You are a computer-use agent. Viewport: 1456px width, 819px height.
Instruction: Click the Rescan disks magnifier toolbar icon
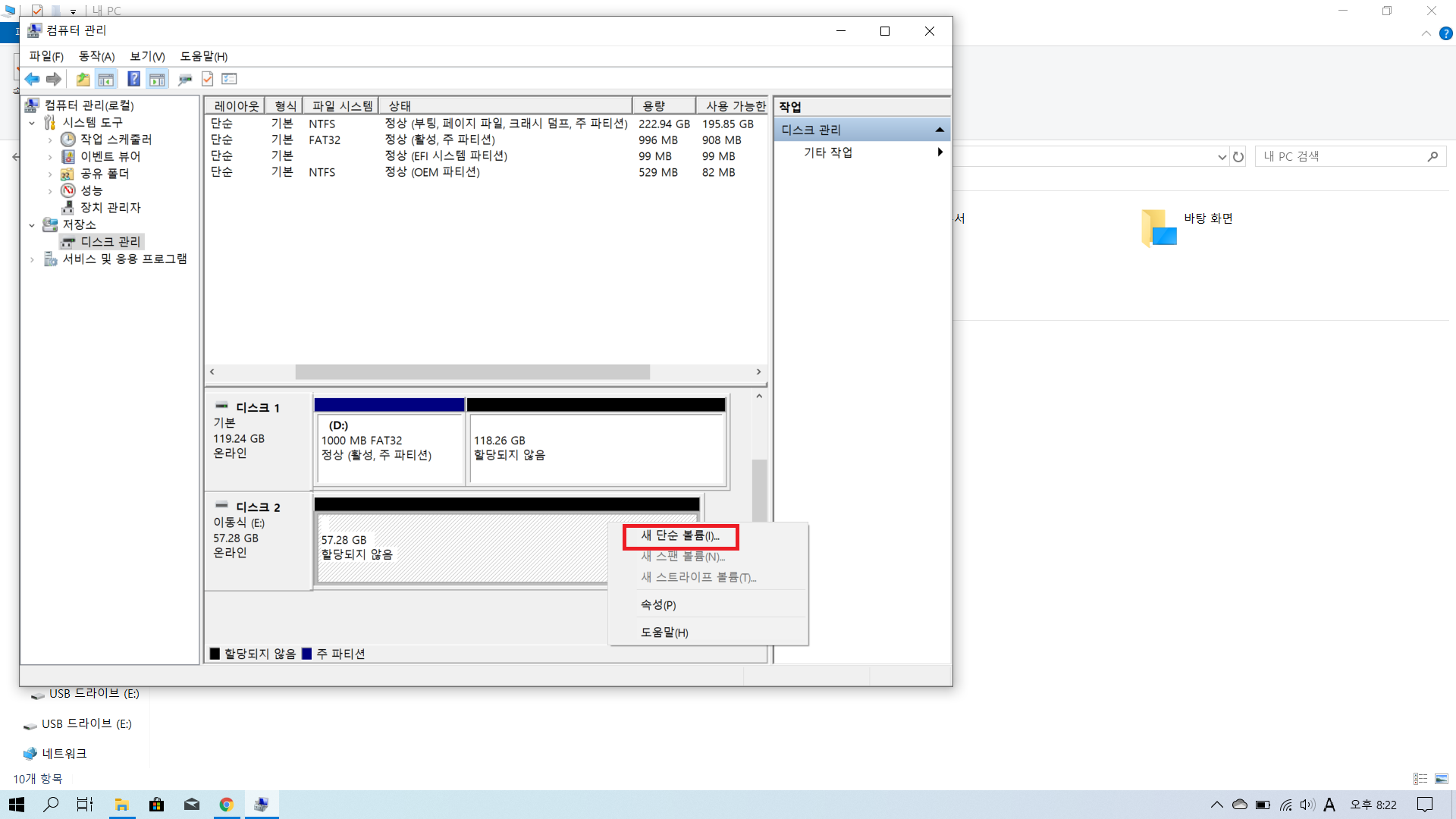click(184, 79)
